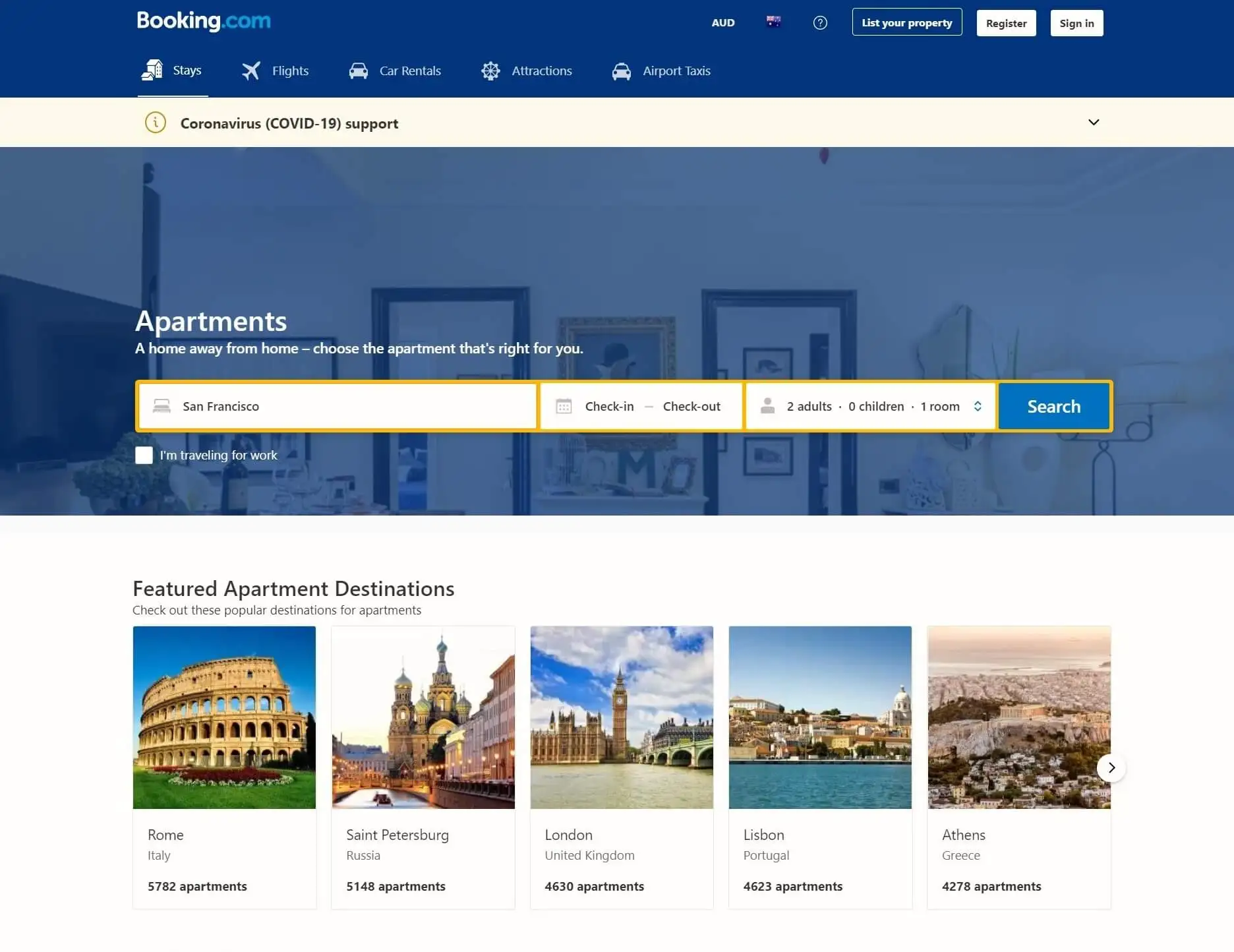Click the Car Rentals car icon
1234x952 pixels.
pos(358,71)
